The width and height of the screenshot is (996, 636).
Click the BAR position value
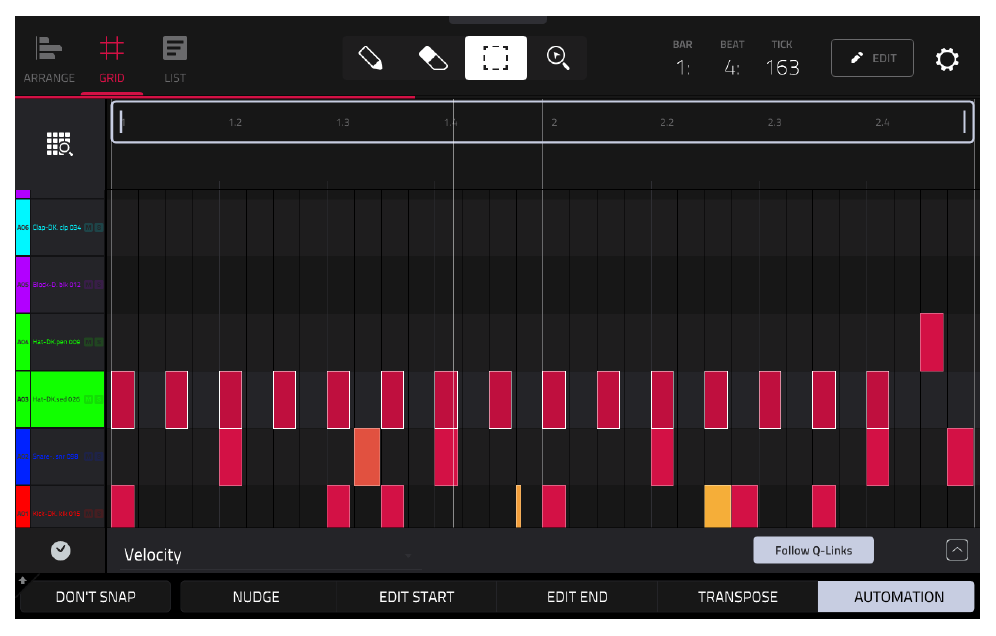click(x=683, y=67)
